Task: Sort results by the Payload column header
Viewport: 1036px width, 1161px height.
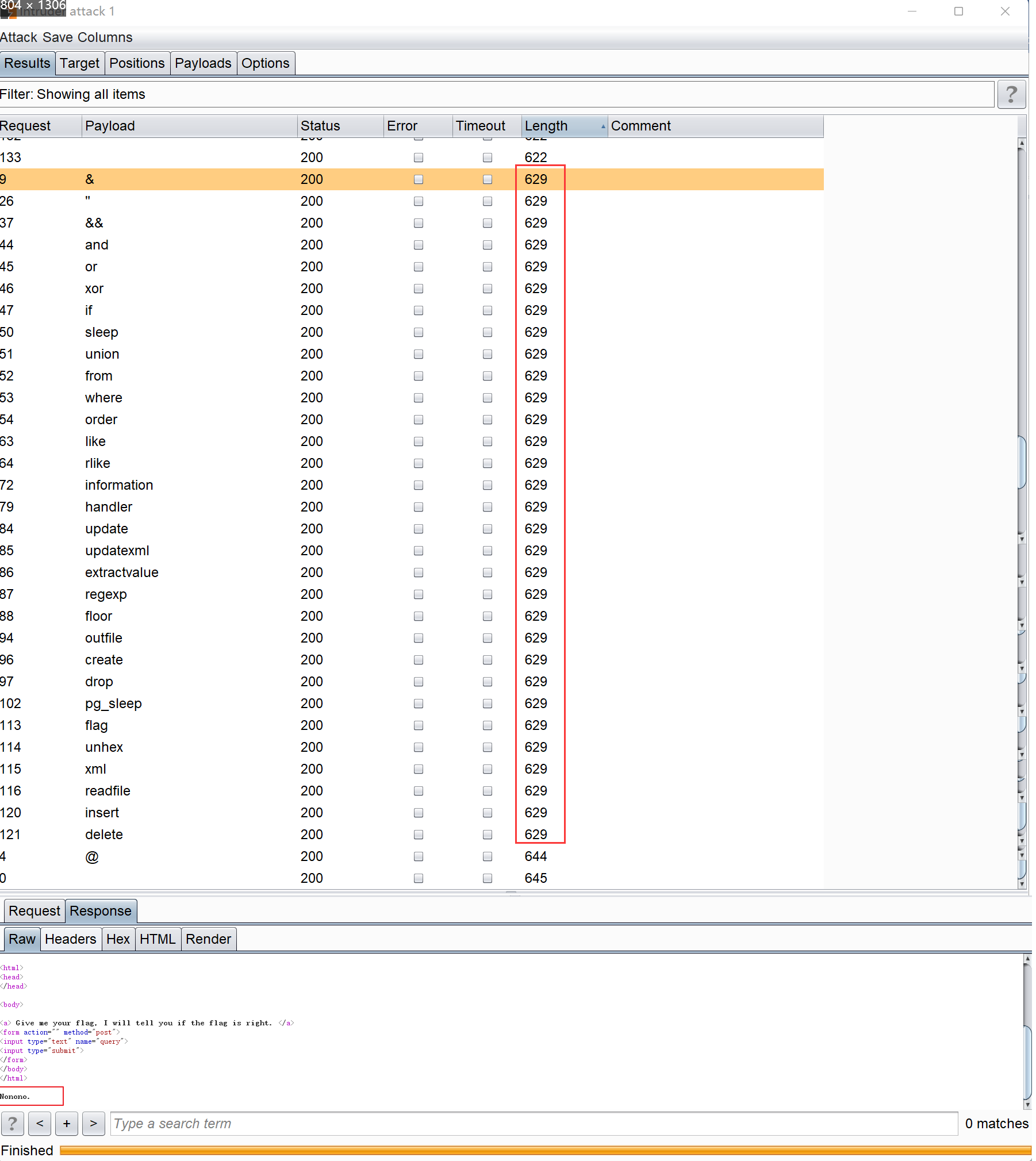Action: coord(189,126)
